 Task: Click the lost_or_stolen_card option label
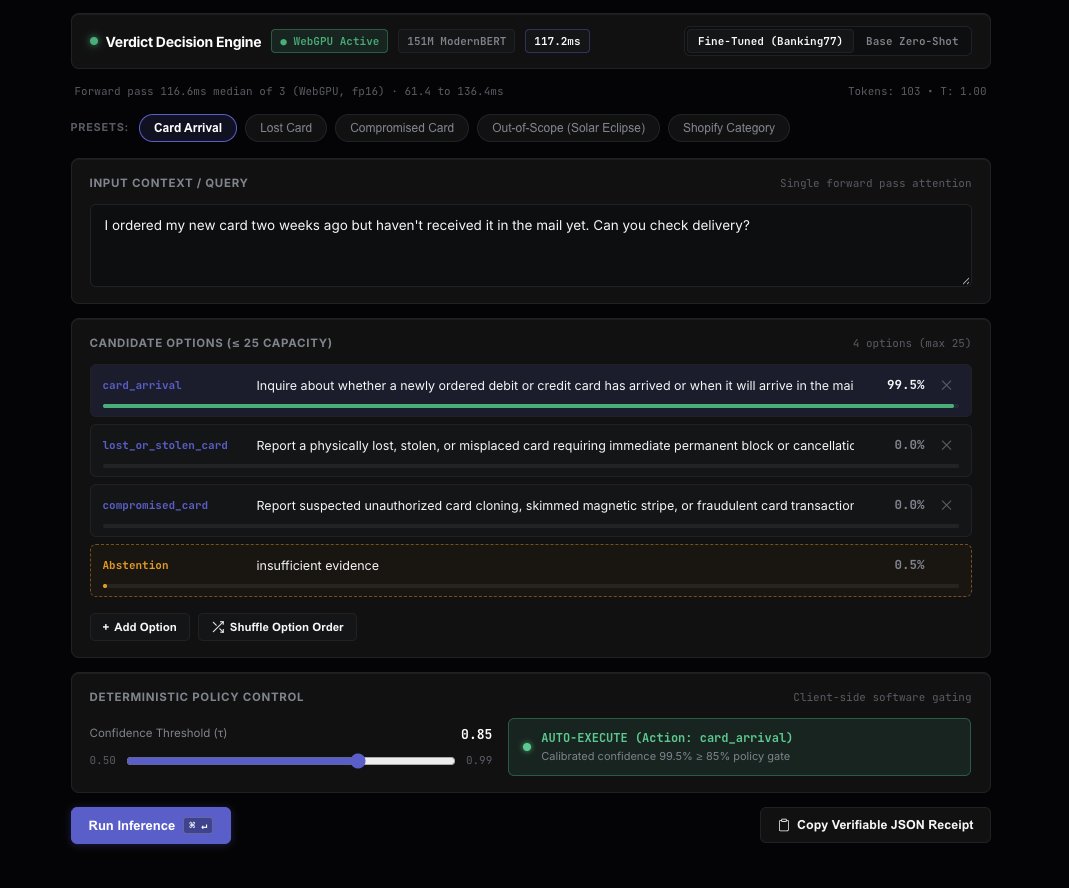point(165,445)
